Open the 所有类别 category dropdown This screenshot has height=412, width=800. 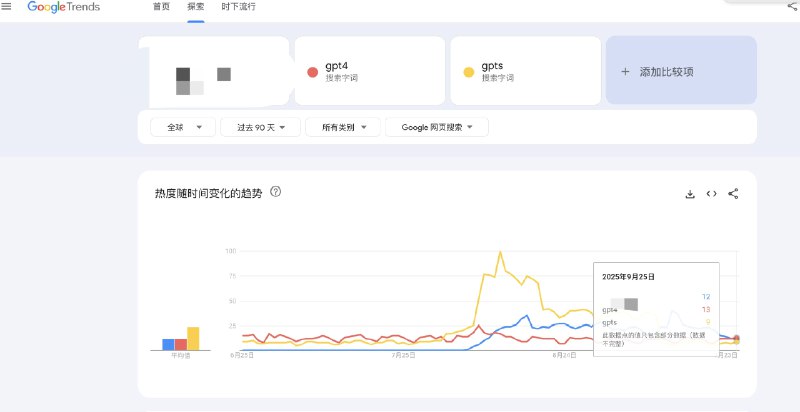tap(343, 127)
